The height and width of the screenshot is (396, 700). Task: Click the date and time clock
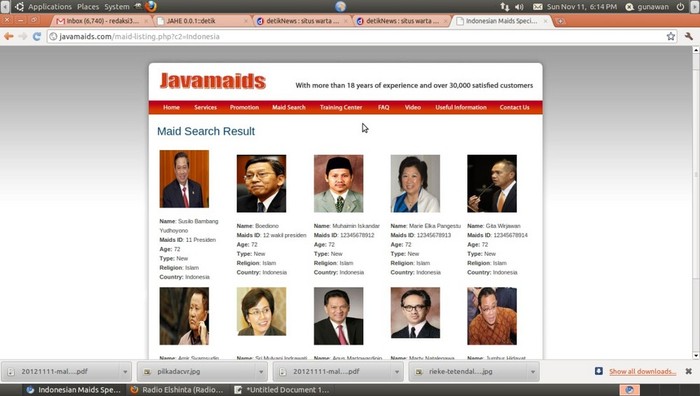pyautogui.click(x=582, y=7)
